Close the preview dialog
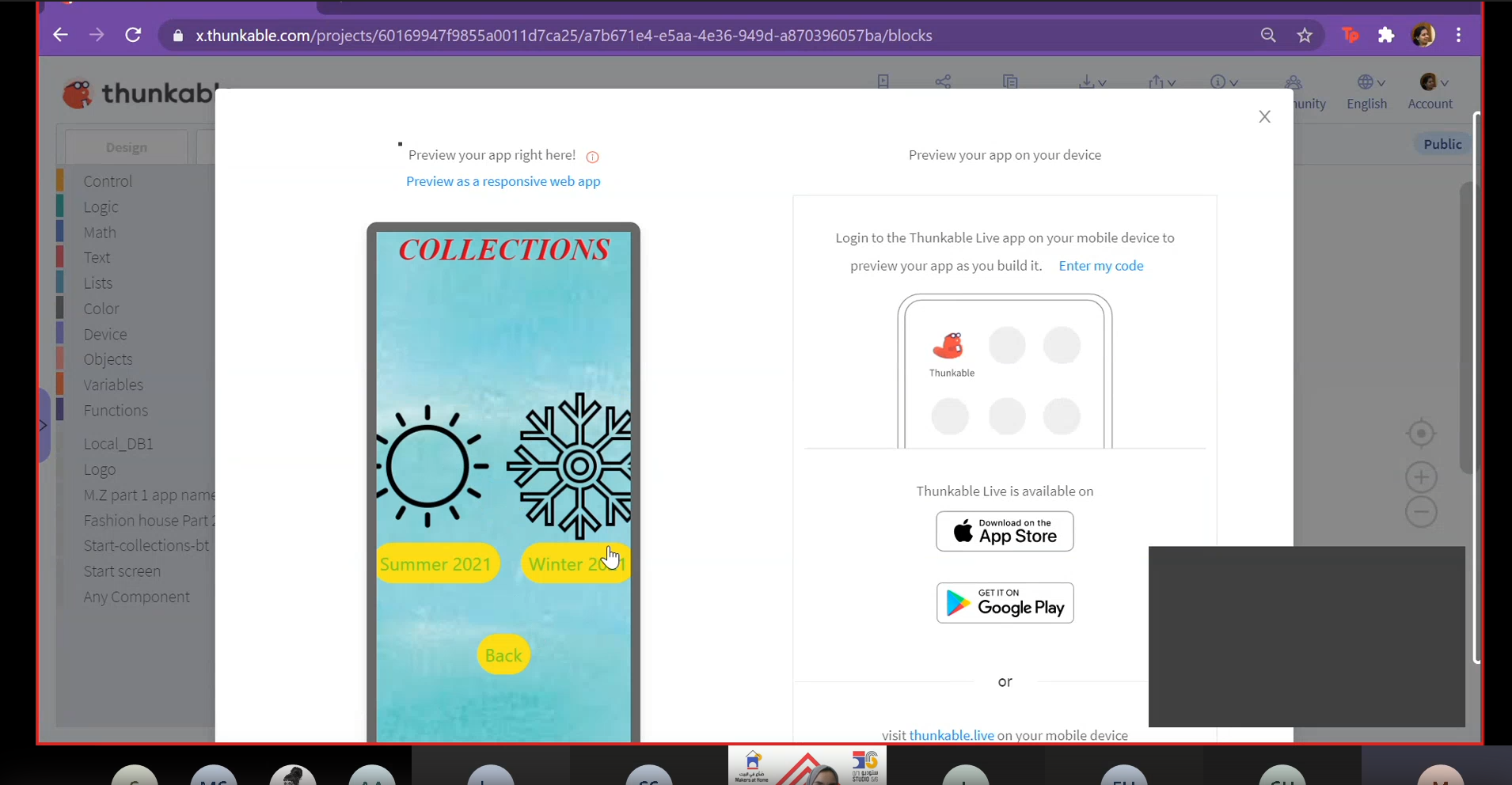The width and height of the screenshot is (1512, 785). 1265,116
